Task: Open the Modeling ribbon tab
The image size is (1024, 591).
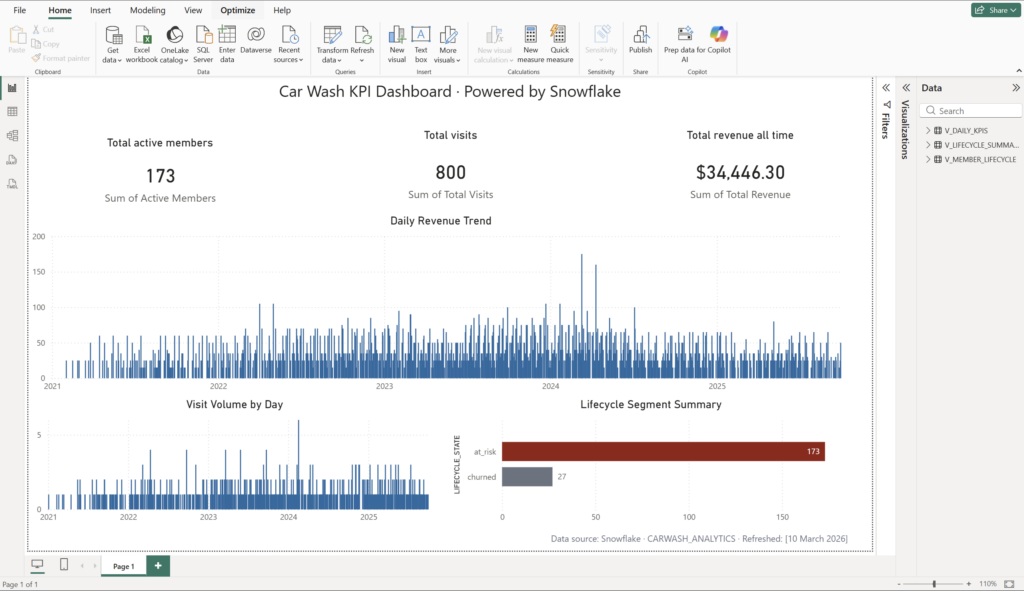Action: point(147,10)
